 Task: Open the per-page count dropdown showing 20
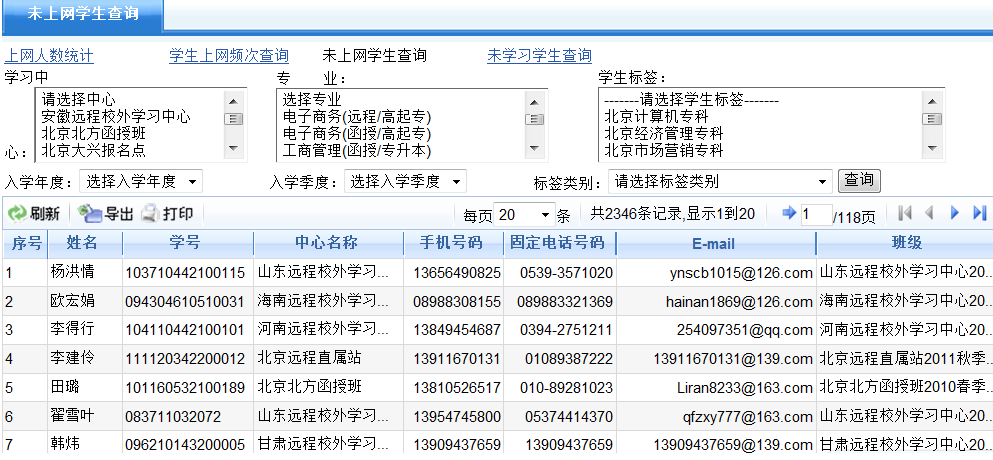tap(524, 215)
